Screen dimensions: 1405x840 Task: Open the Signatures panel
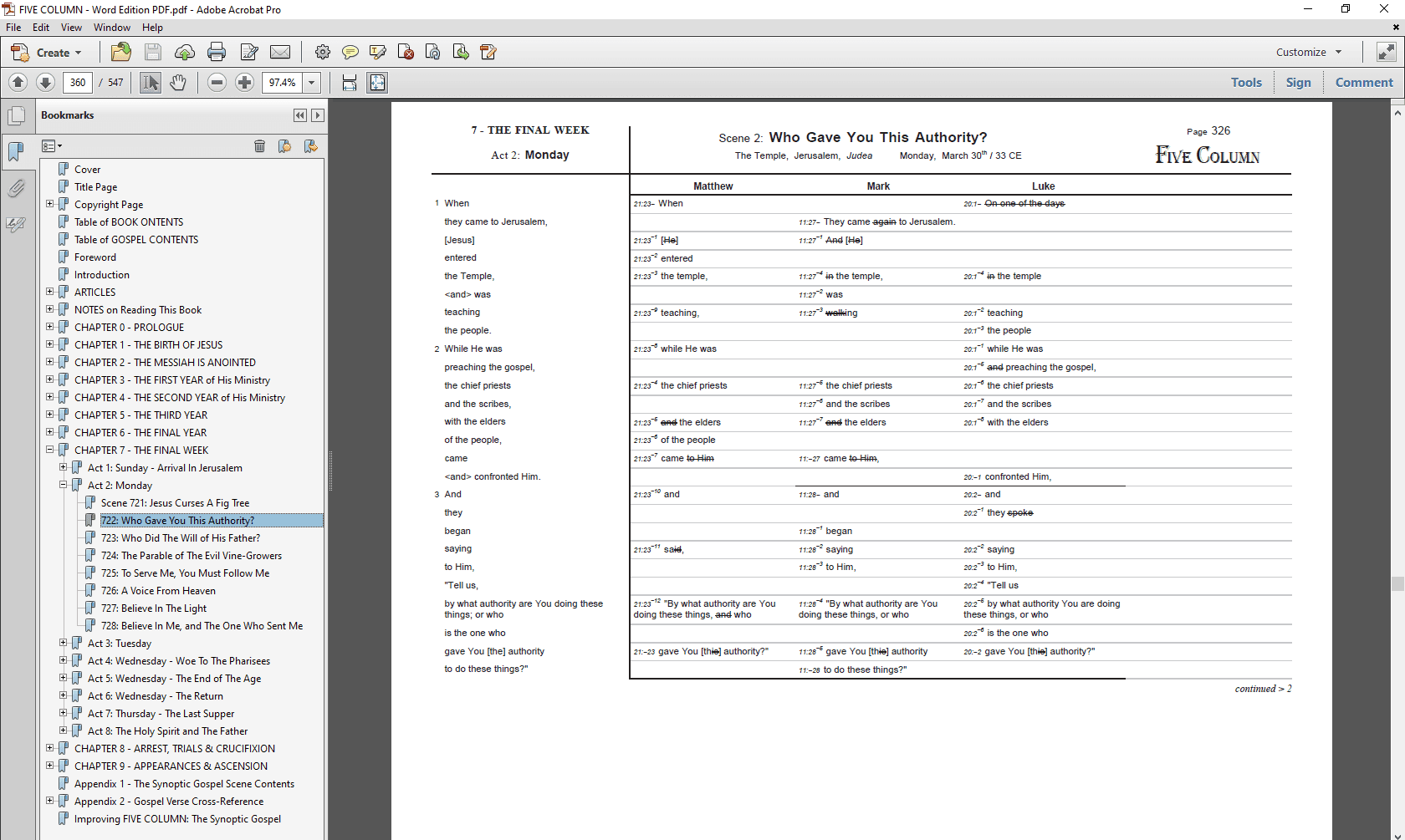click(16, 224)
